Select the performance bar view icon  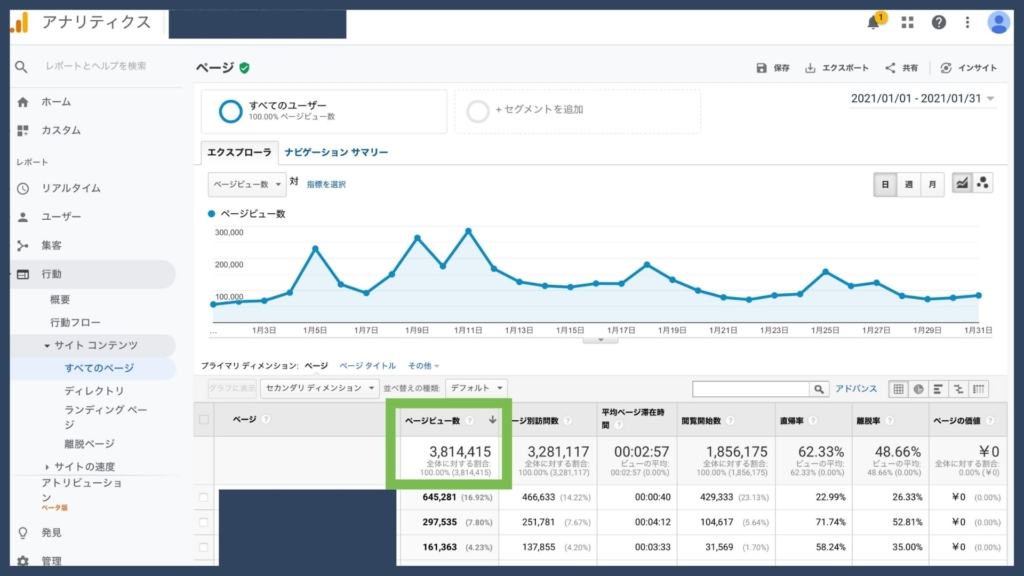(x=938, y=389)
